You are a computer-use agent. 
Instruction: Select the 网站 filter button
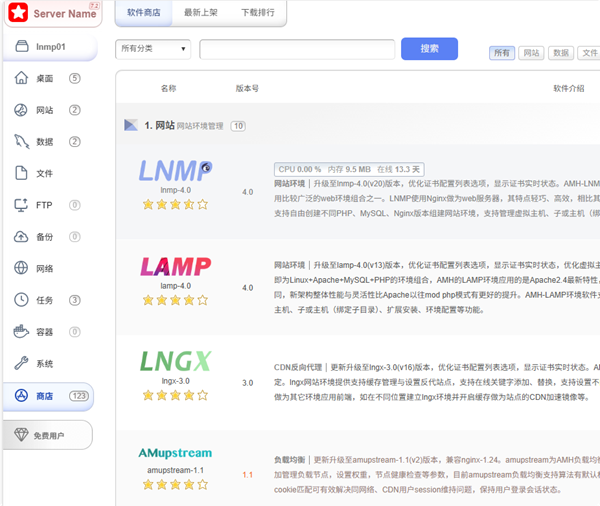(x=531, y=53)
